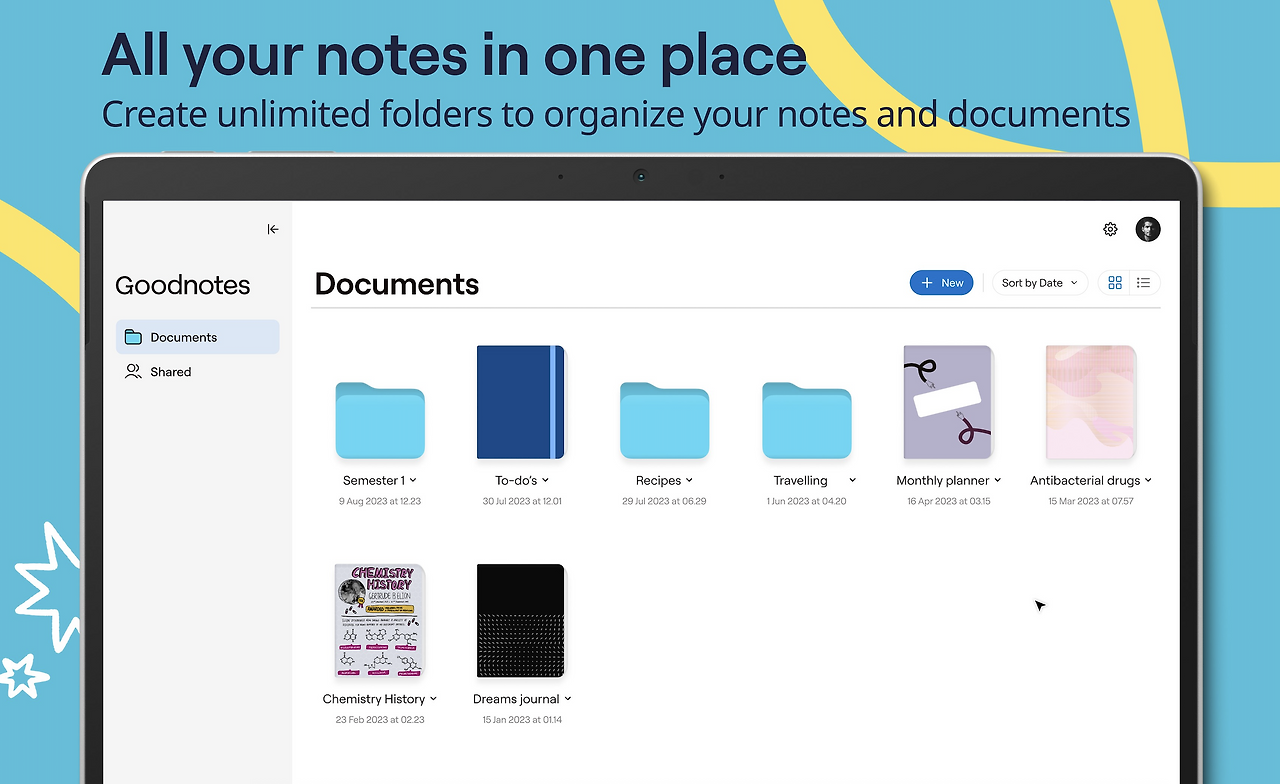Switch to list view
The height and width of the screenshot is (784, 1280).
1143,283
